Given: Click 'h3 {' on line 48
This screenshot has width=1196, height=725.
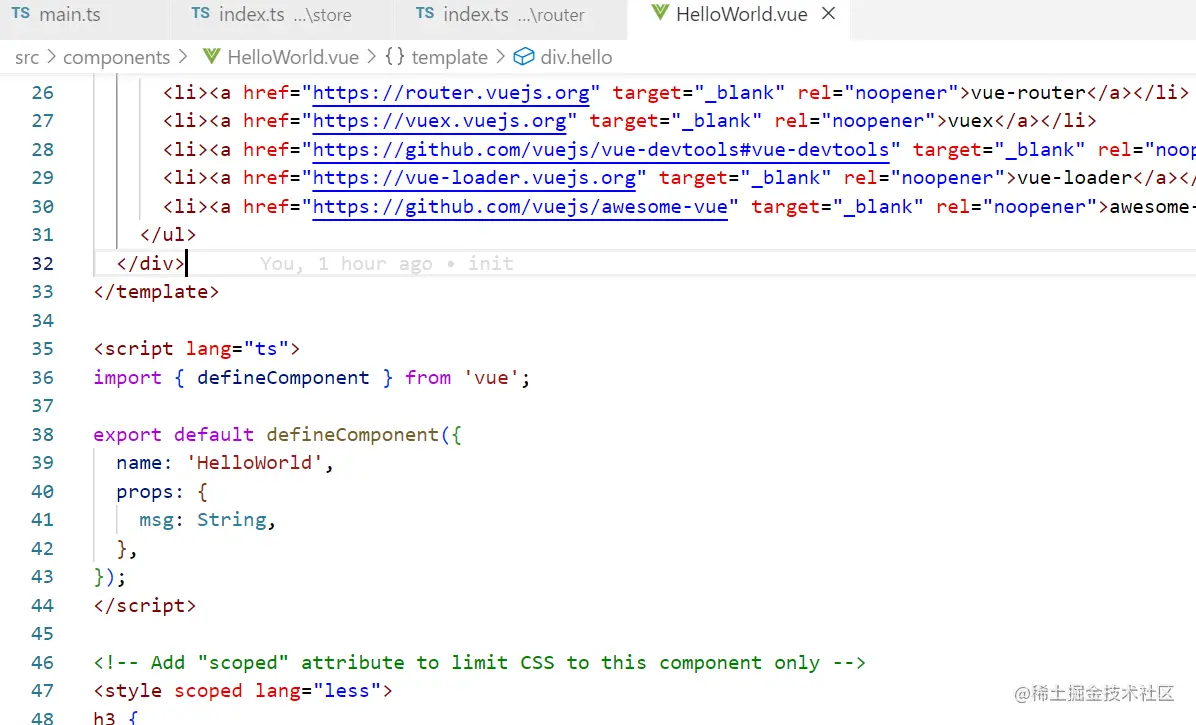Looking at the screenshot, I should click(x=116, y=717).
